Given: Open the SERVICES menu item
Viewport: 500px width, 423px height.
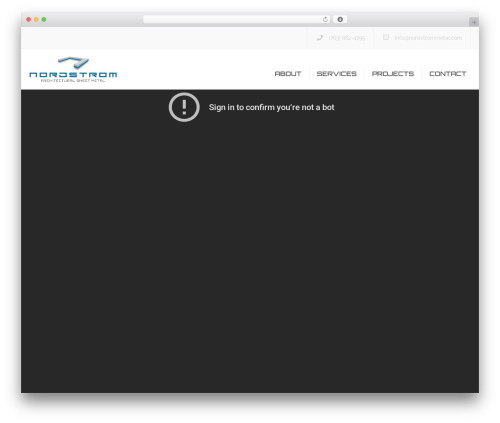Looking at the screenshot, I should 336,74.
